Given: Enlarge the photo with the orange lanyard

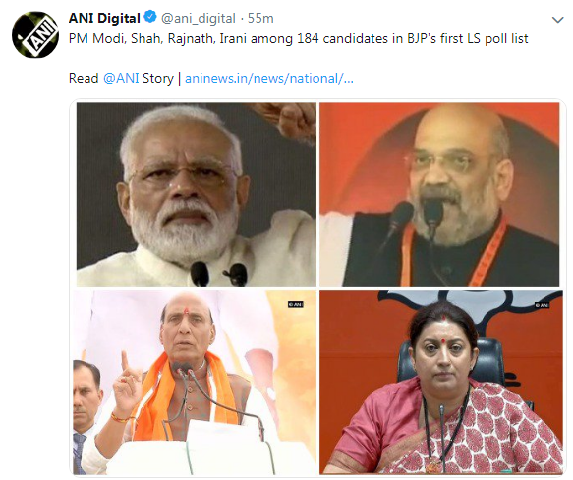Looking at the screenshot, I should point(439,194).
